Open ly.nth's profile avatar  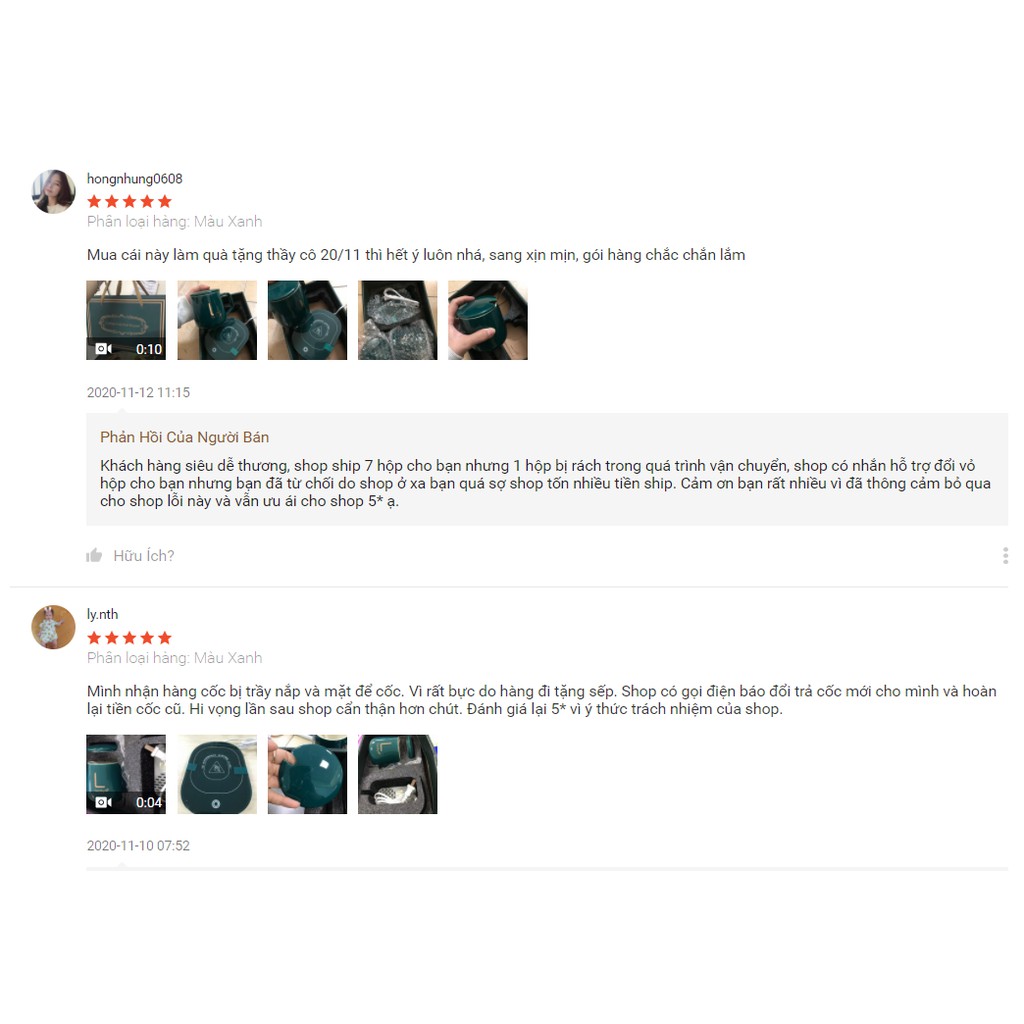point(54,627)
